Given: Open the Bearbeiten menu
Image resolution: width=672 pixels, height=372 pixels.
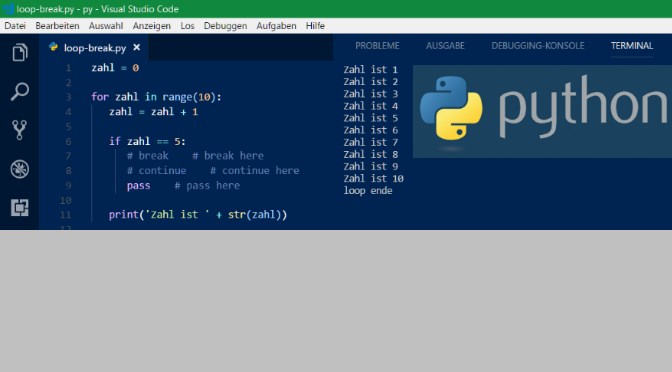Looking at the screenshot, I should point(57,26).
